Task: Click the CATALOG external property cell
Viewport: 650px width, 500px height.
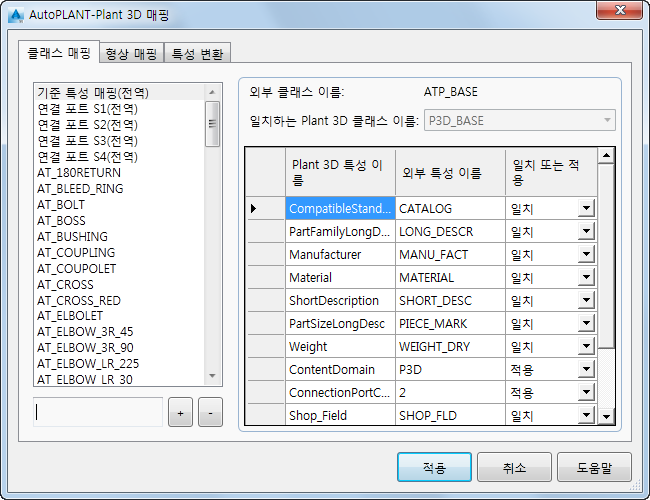Action: [451, 208]
